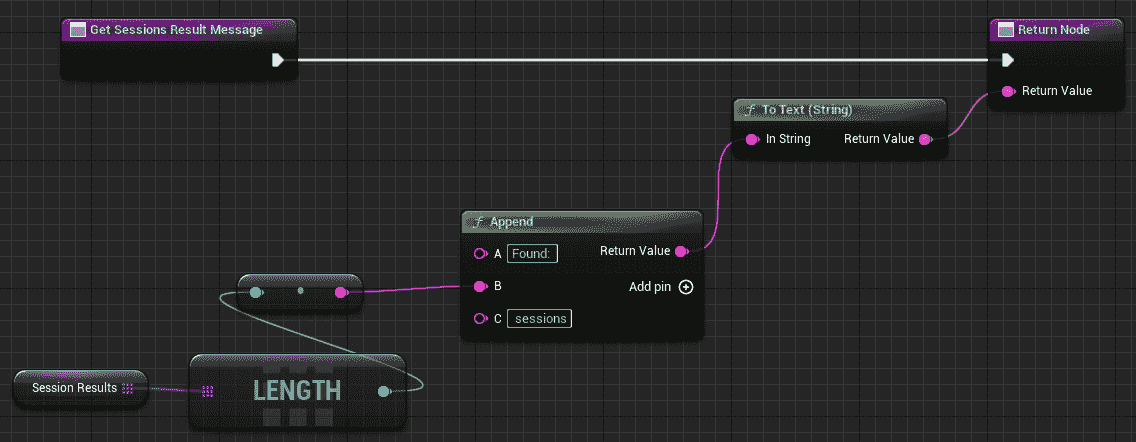The width and height of the screenshot is (1136, 442).
Task: Select the To Text (String) node header
Action: [x=840, y=110]
